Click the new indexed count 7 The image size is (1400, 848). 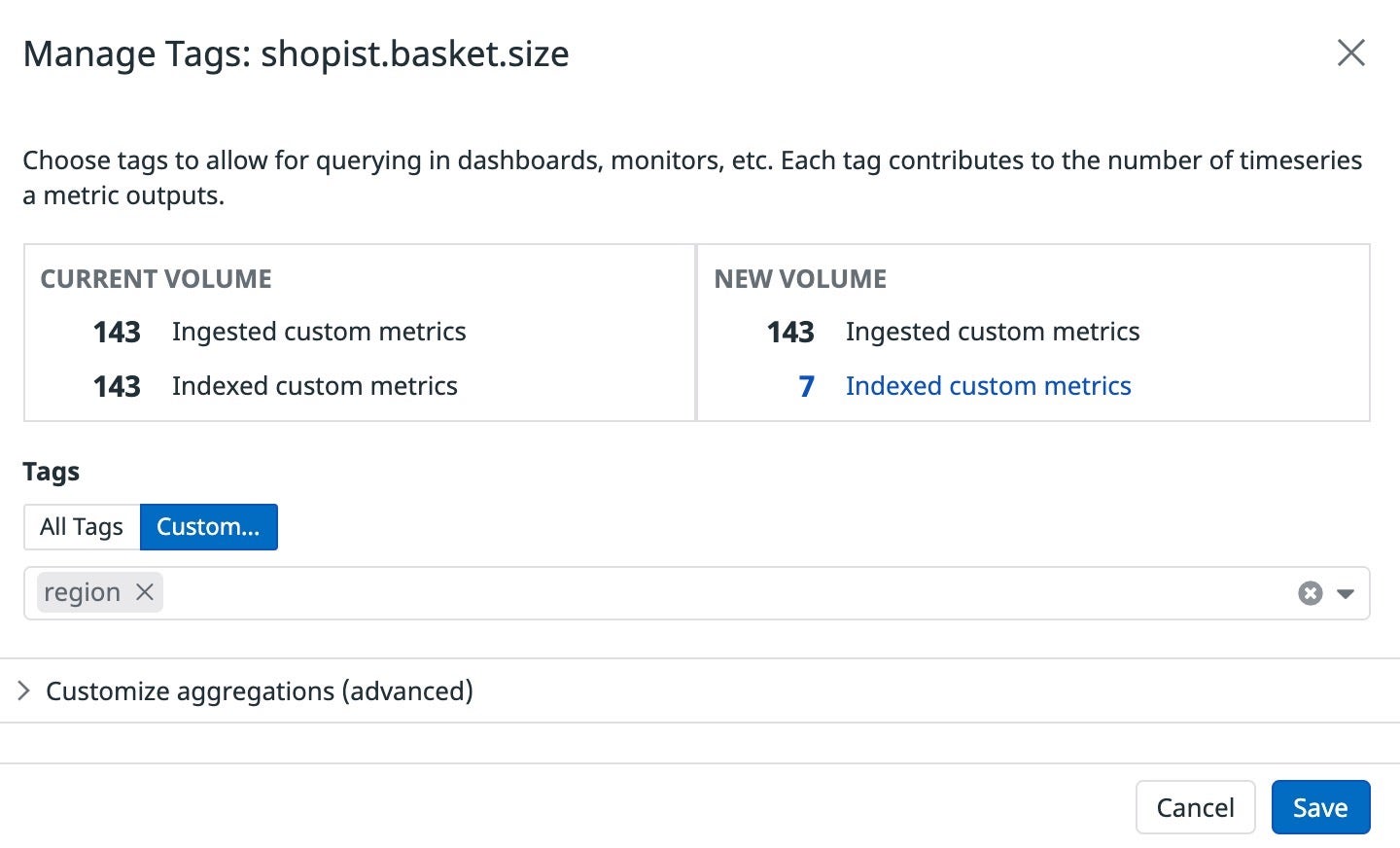tap(806, 386)
